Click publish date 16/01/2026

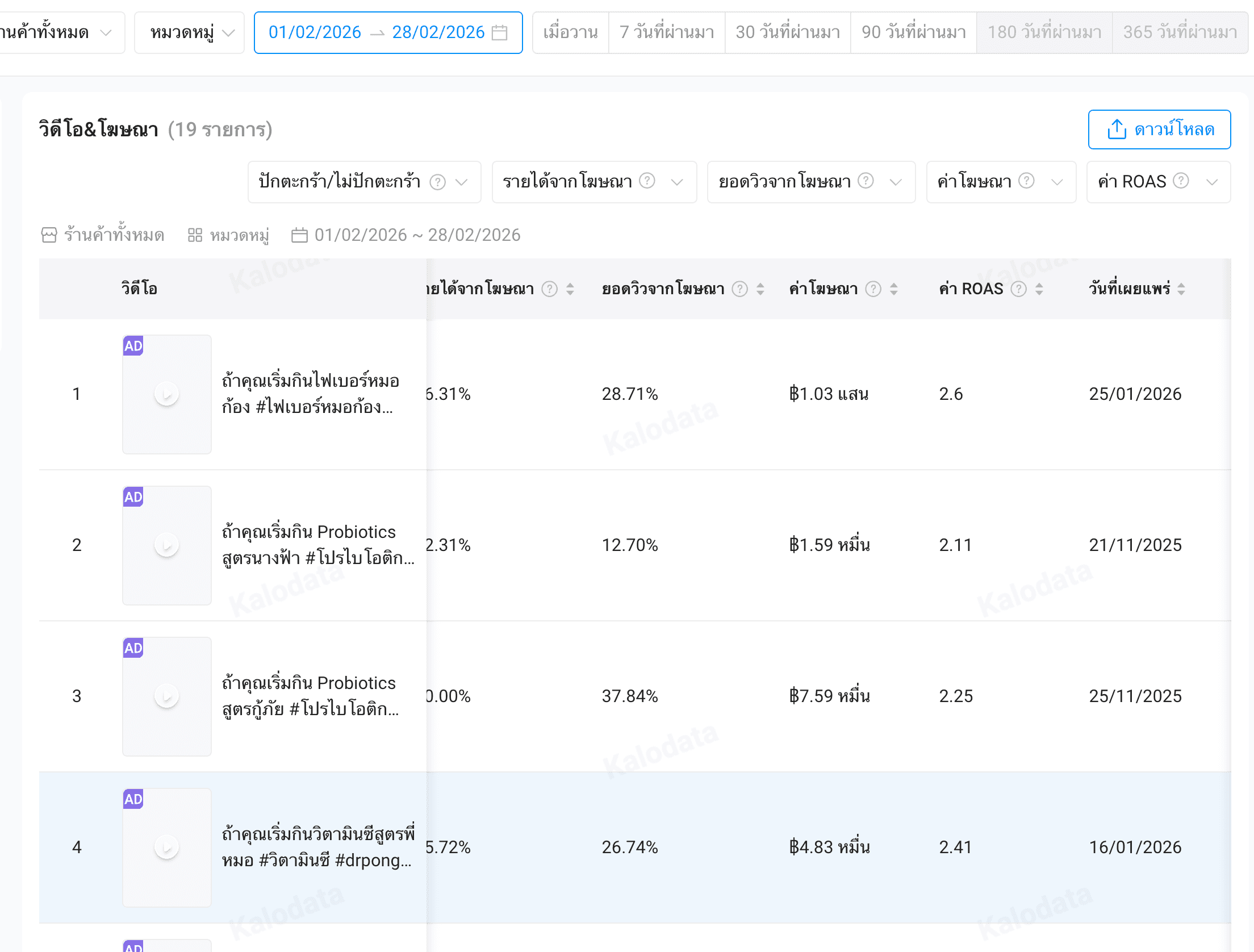1135,847
